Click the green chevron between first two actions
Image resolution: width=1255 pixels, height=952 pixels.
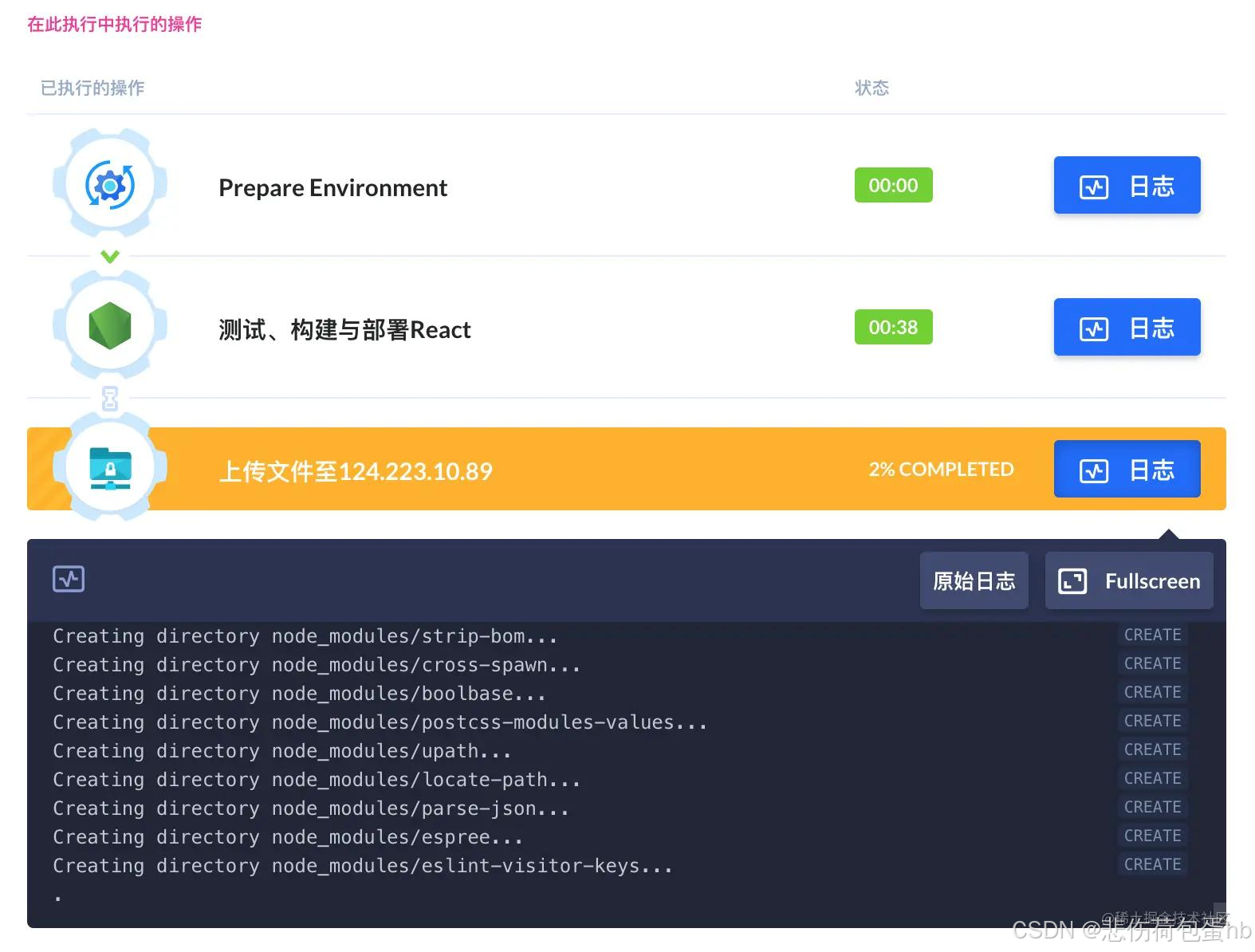[110, 256]
